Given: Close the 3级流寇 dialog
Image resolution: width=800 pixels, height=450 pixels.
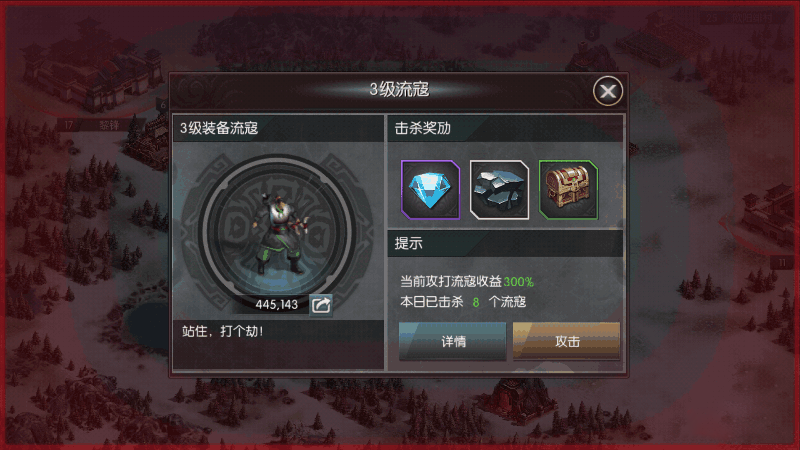Looking at the screenshot, I should click(x=608, y=91).
